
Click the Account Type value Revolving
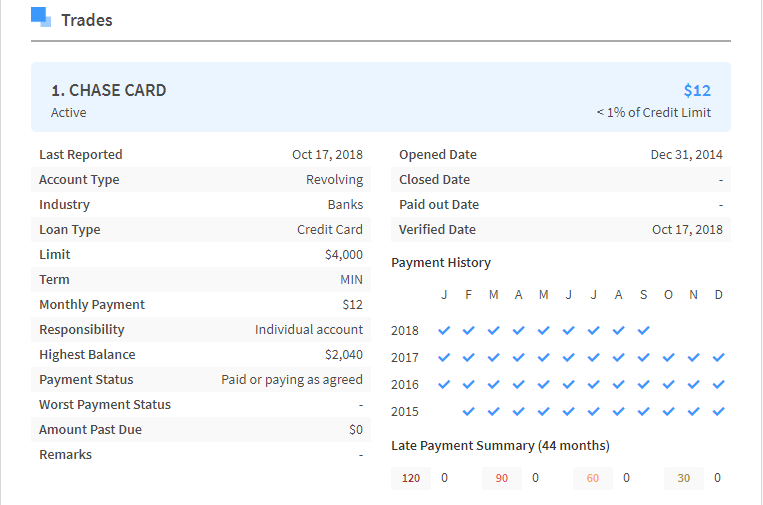click(334, 180)
